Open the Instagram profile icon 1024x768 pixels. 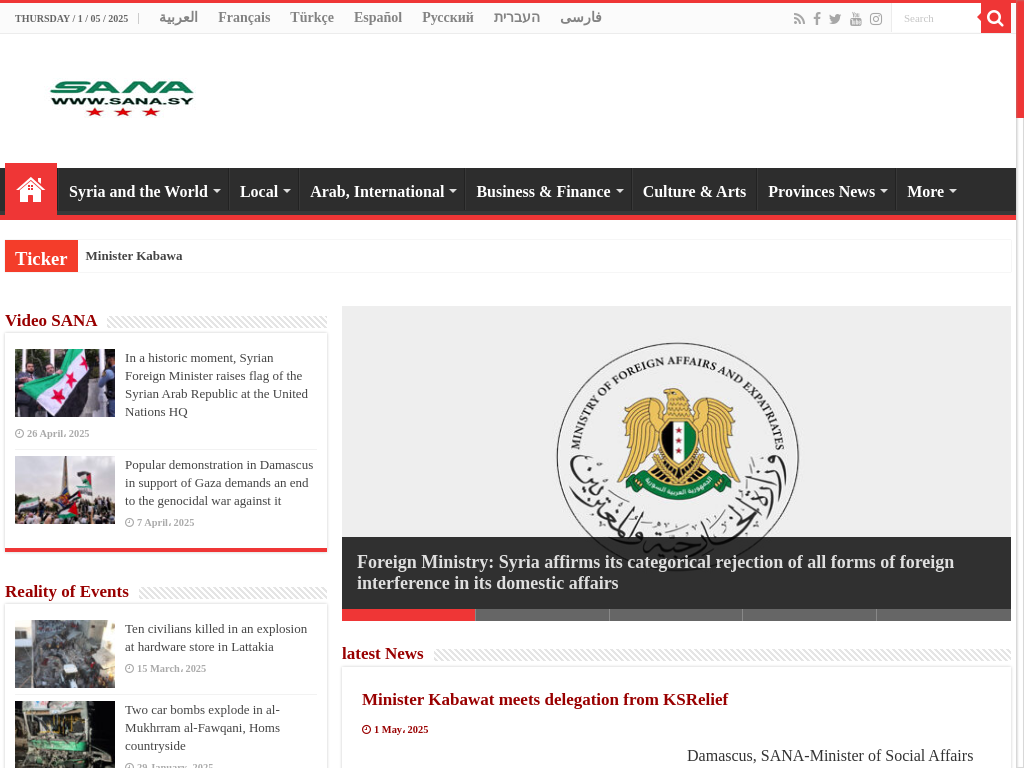point(876,19)
